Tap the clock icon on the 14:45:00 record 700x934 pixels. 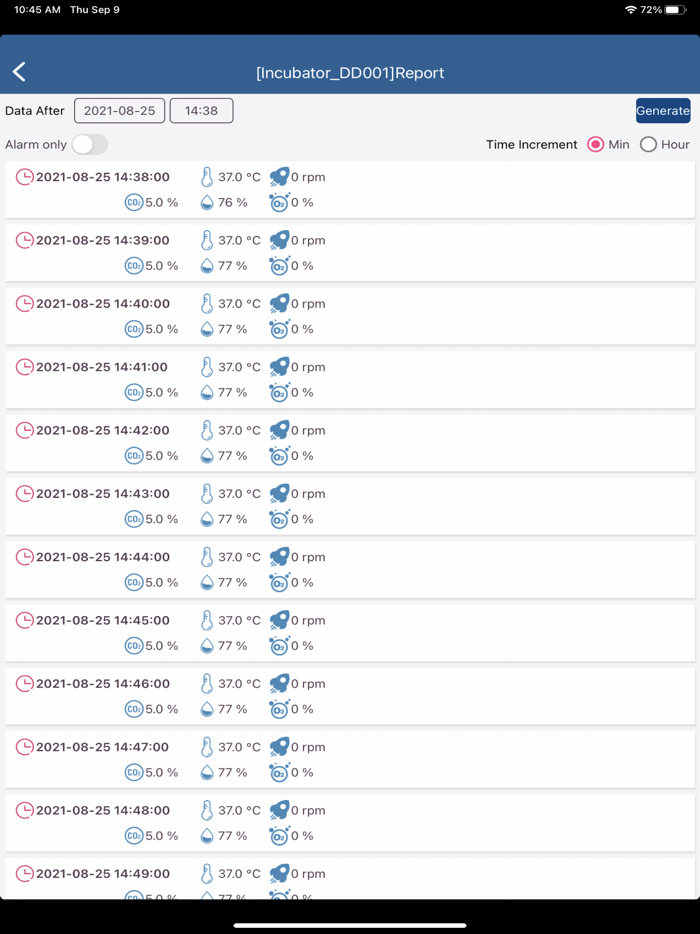coord(24,620)
